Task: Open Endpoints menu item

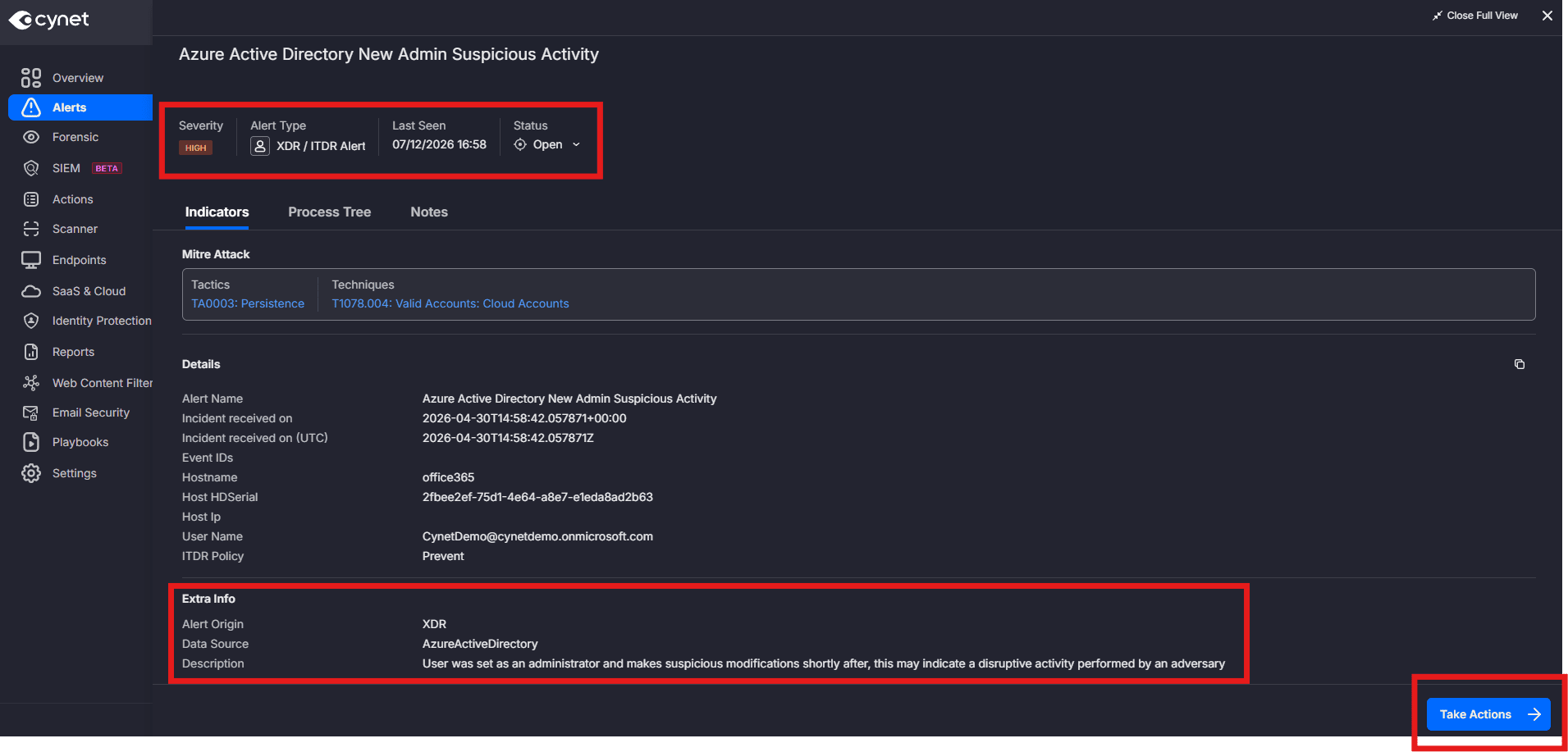Action: (x=80, y=260)
